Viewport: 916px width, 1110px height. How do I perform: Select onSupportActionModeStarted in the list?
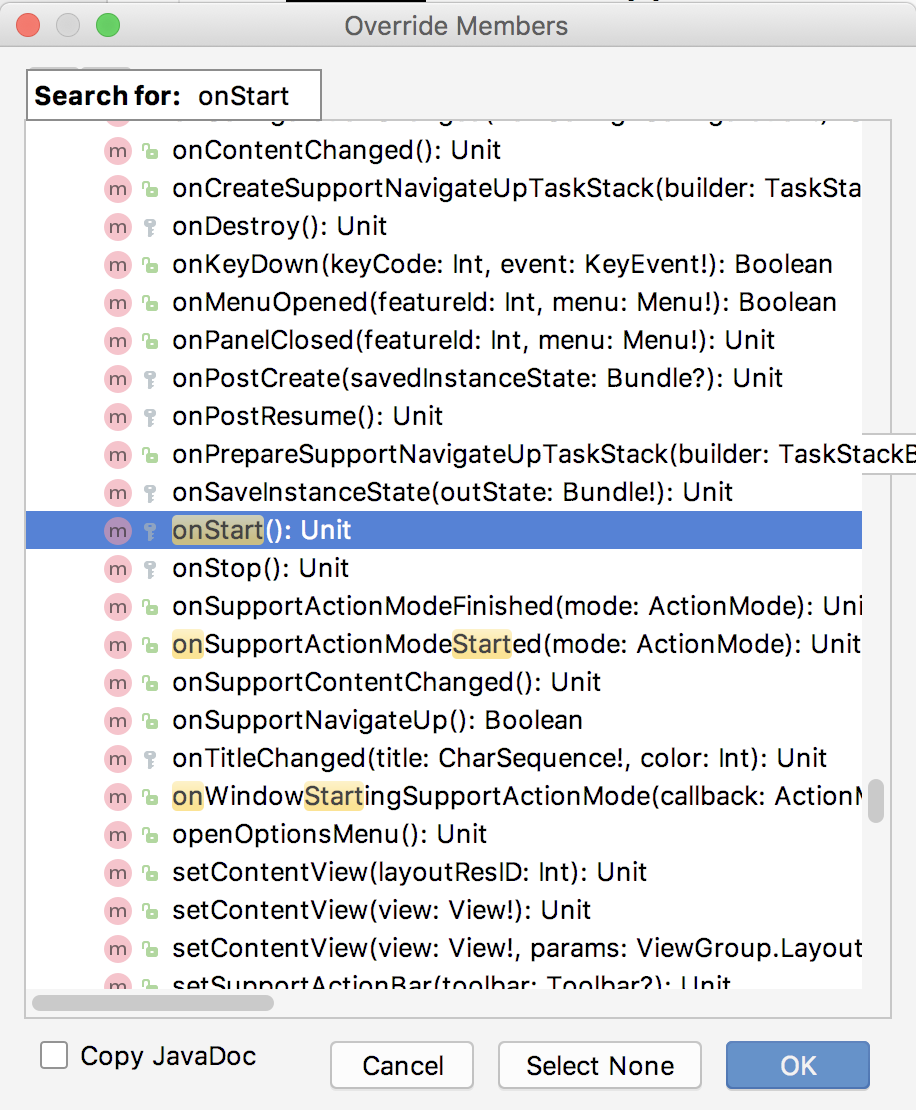click(515, 645)
